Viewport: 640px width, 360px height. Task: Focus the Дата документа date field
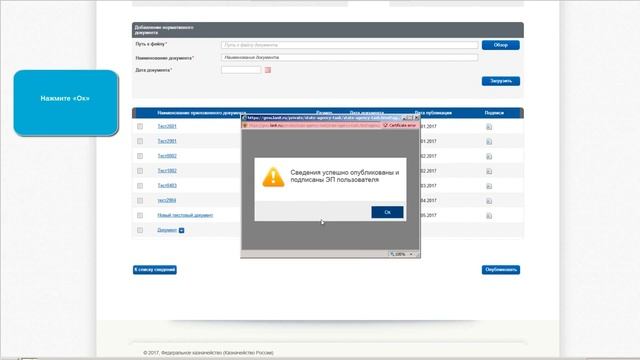(x=241, y=70)
